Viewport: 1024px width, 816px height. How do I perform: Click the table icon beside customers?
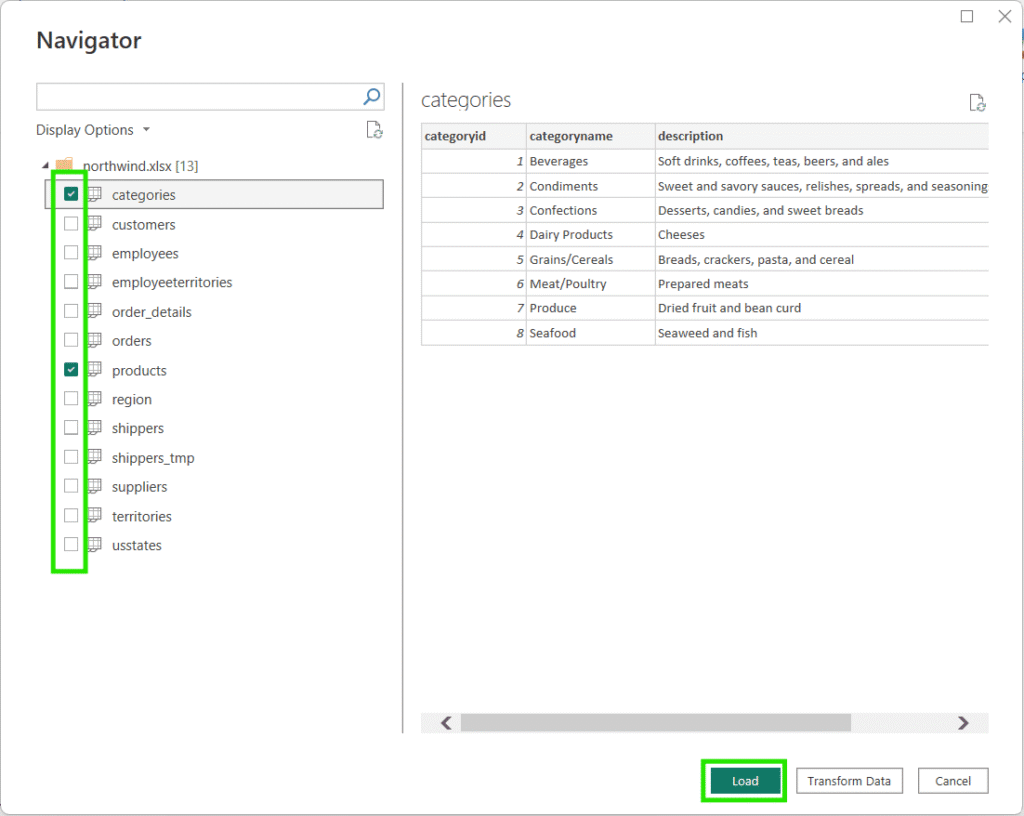coord(94,224)
